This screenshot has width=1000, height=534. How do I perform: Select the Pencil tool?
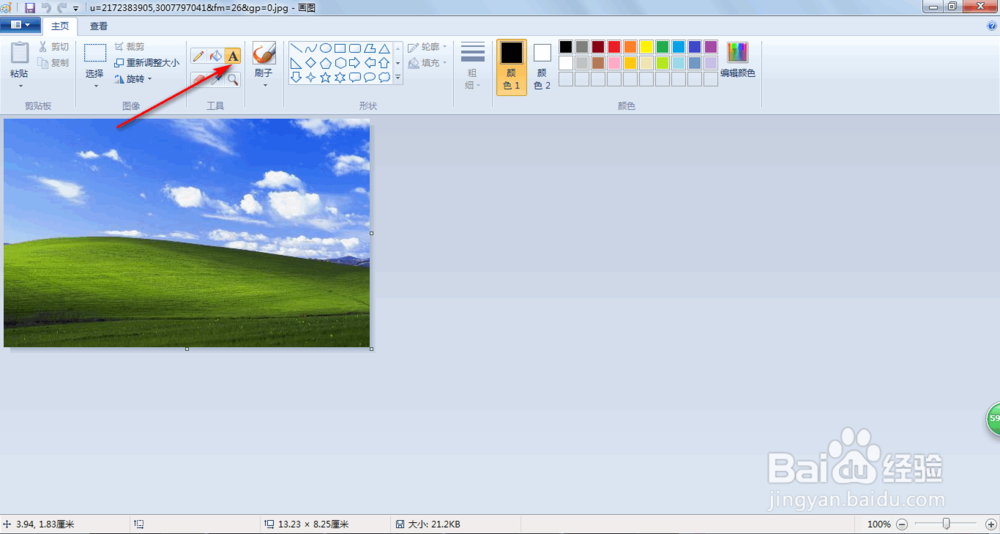(x=198, y=56)
